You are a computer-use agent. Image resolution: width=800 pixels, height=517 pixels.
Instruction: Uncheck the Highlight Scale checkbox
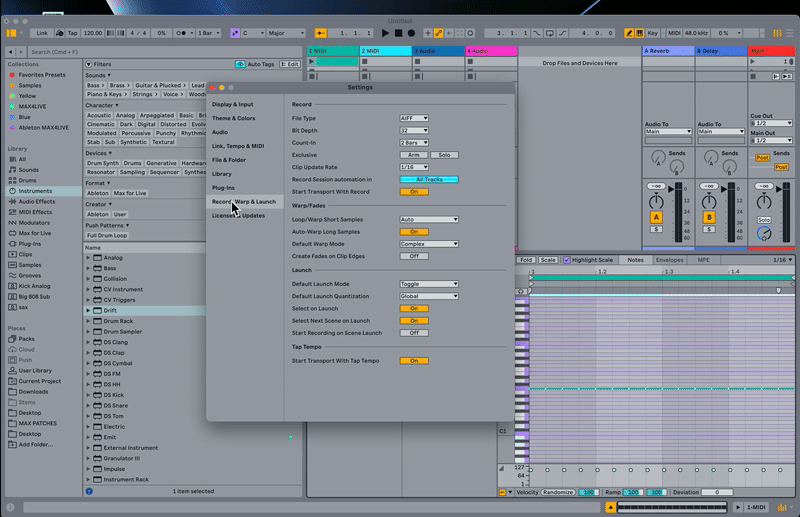(x=567, y=260)
